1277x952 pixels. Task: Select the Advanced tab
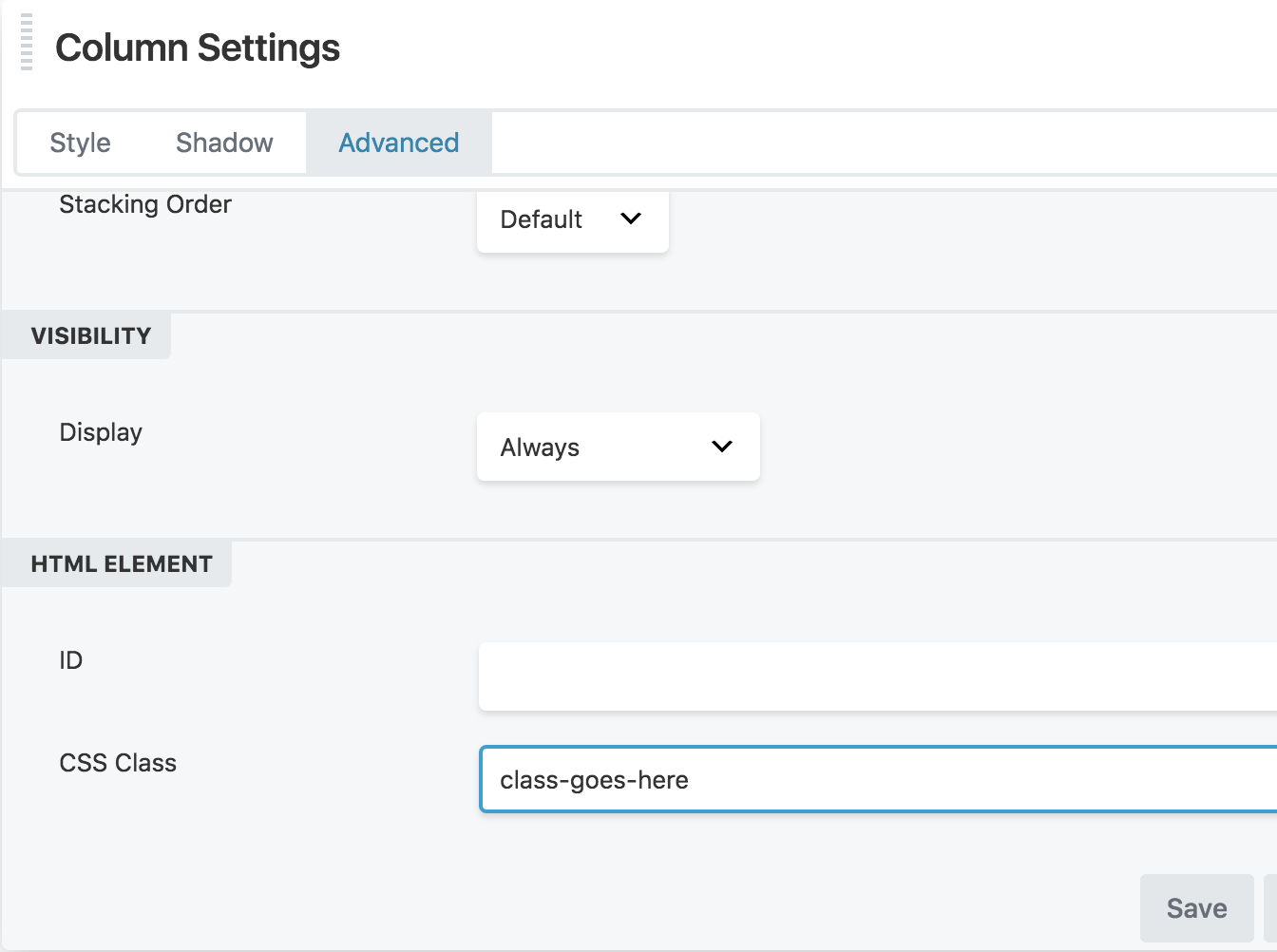click(x=399, y=143)
